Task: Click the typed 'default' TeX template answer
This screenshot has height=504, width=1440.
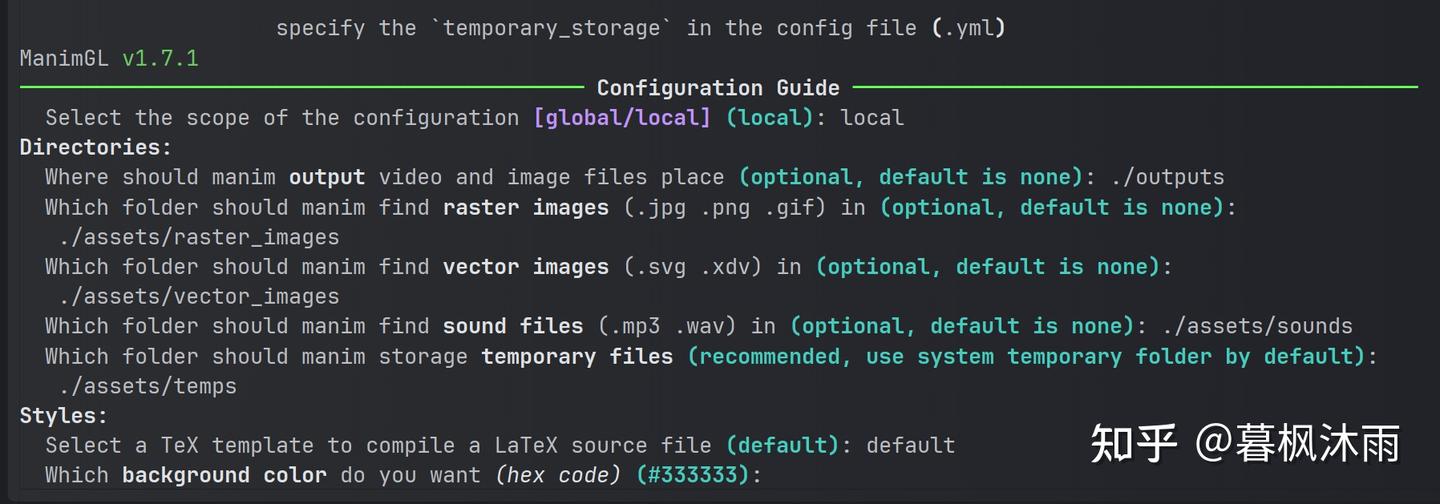Action: click(x=910, y=445)
